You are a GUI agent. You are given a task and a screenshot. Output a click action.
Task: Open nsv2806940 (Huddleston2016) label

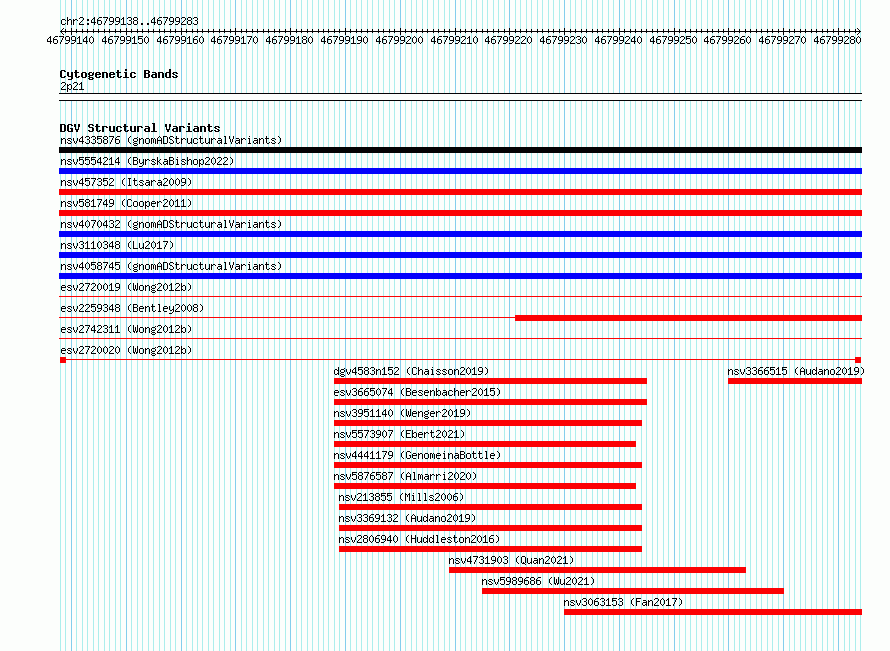(x=419, y=539)
